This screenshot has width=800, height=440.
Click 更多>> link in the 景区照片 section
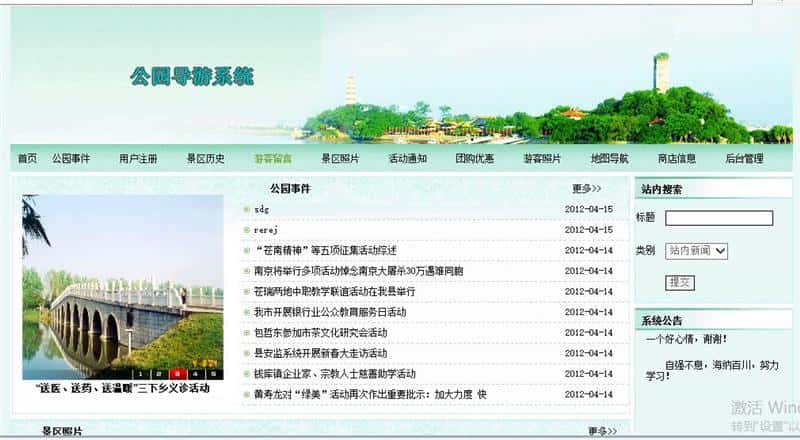click(603, 431)
